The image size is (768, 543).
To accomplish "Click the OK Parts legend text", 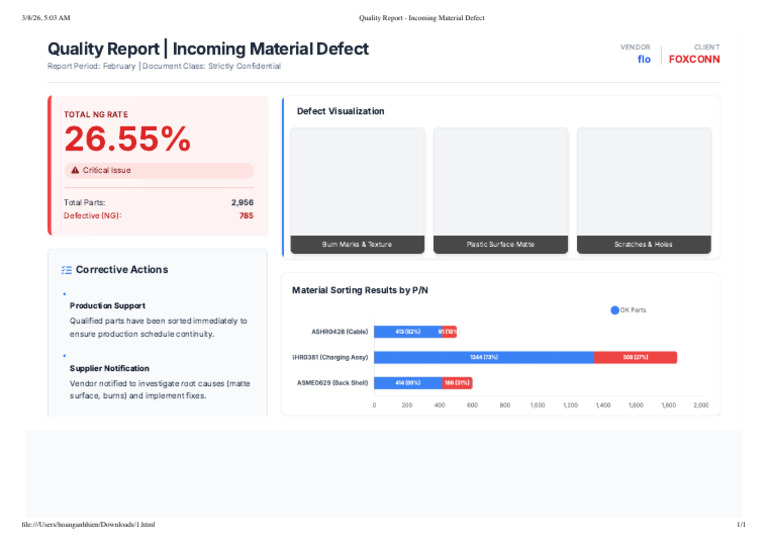I will 633,310.
